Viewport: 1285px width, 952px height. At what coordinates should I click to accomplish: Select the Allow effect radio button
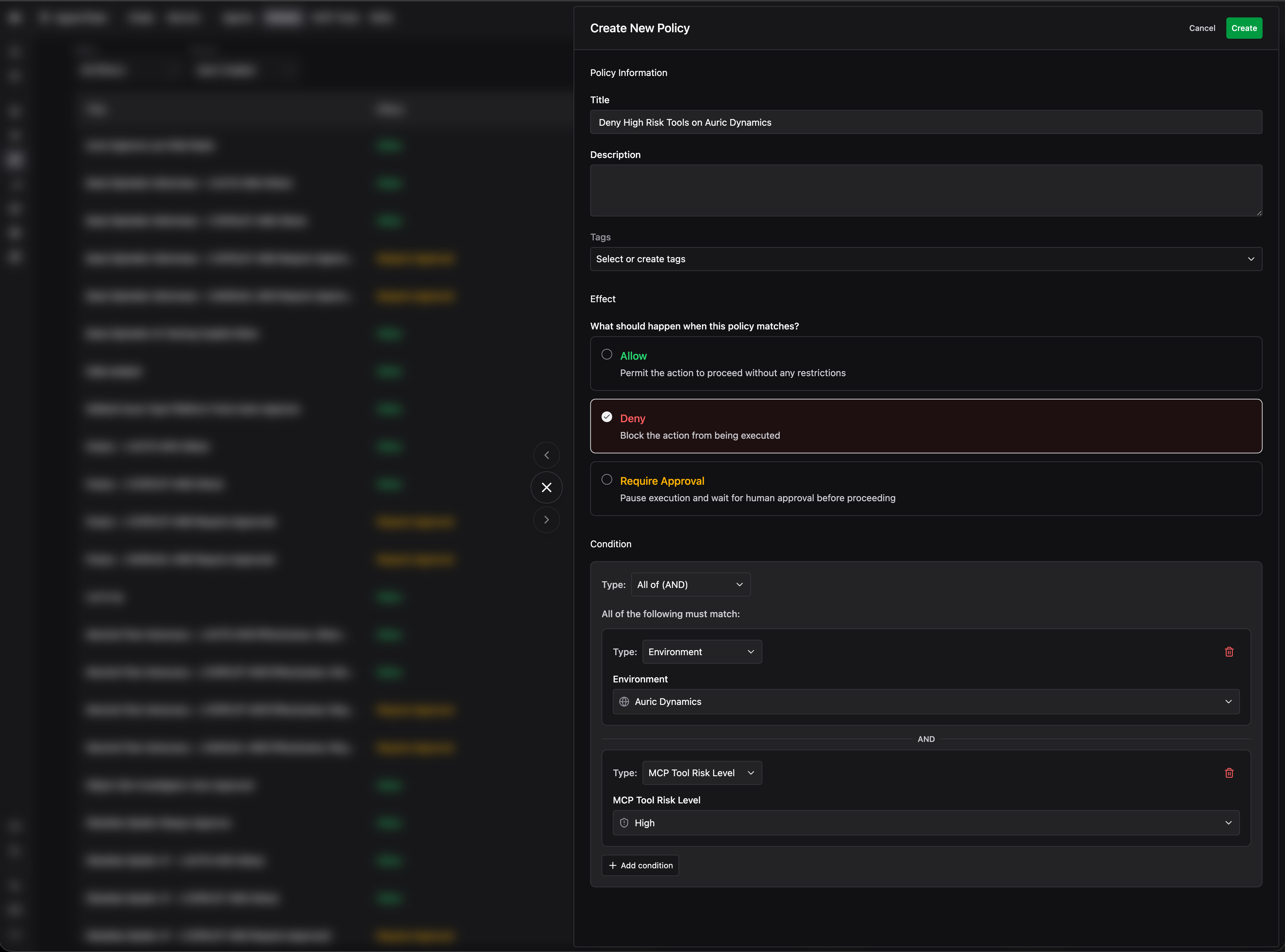(607, 354)
